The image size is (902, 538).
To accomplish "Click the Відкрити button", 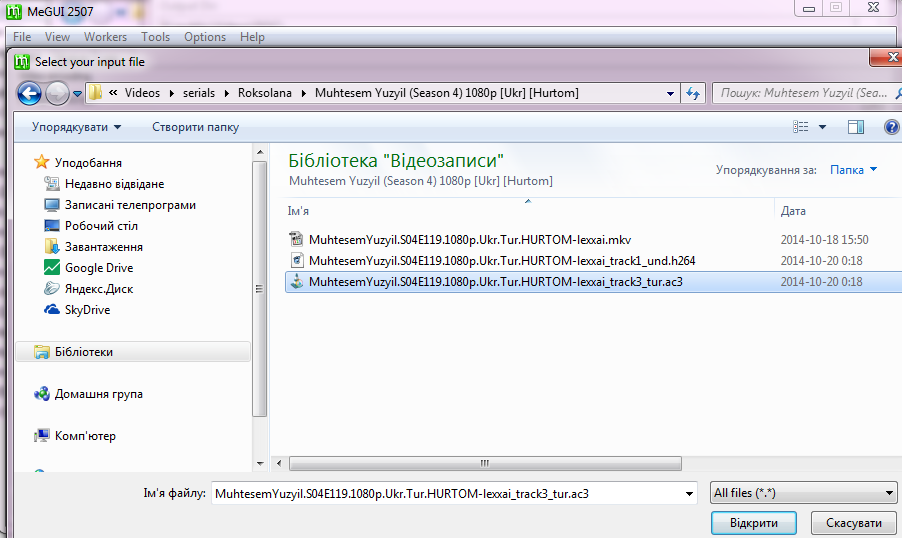I will pyautogui.click(x=753, y=523).
